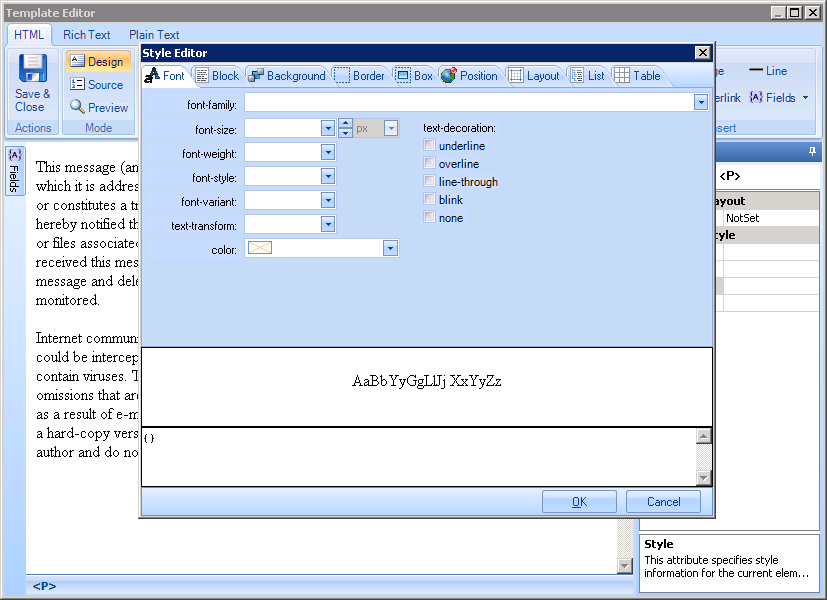Image resolution: width=827 pixels, height=600 pixels.
Task: Close the Style Editor dialog
Action: click(703, 53)
